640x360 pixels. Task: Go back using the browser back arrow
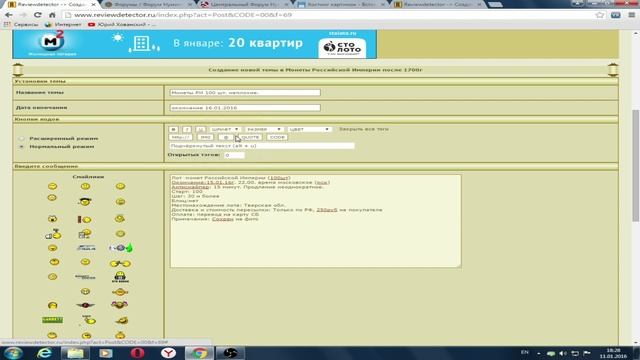(9, 15)
